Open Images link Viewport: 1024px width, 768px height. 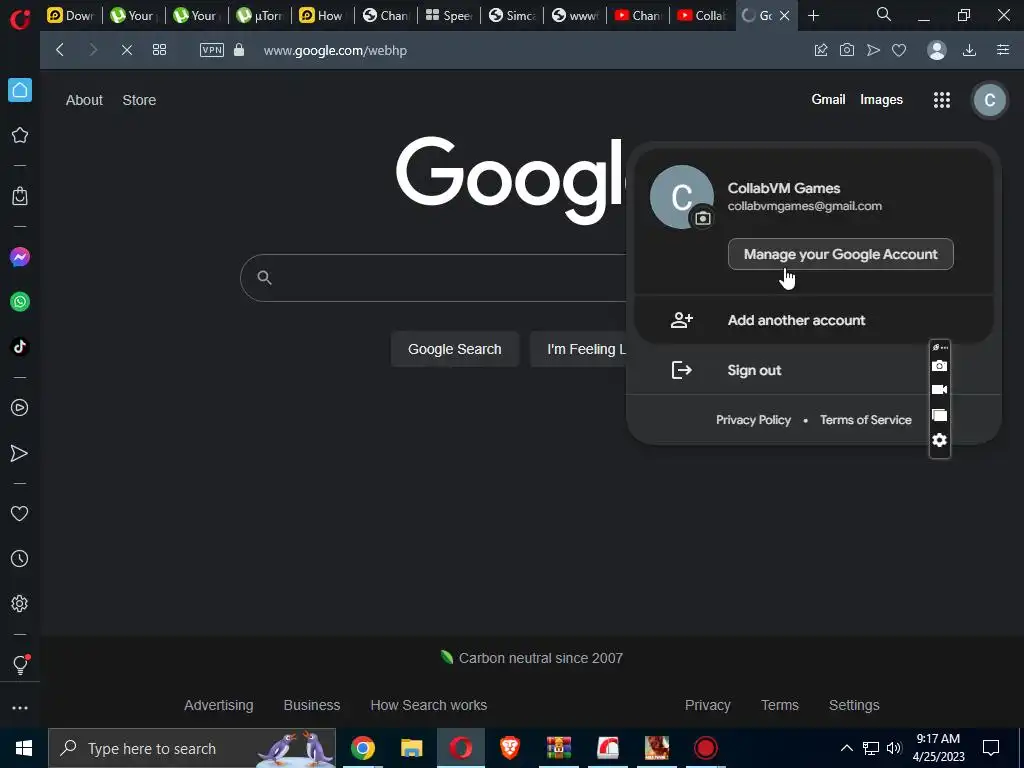pyautogui.click(x=881, y=99)
